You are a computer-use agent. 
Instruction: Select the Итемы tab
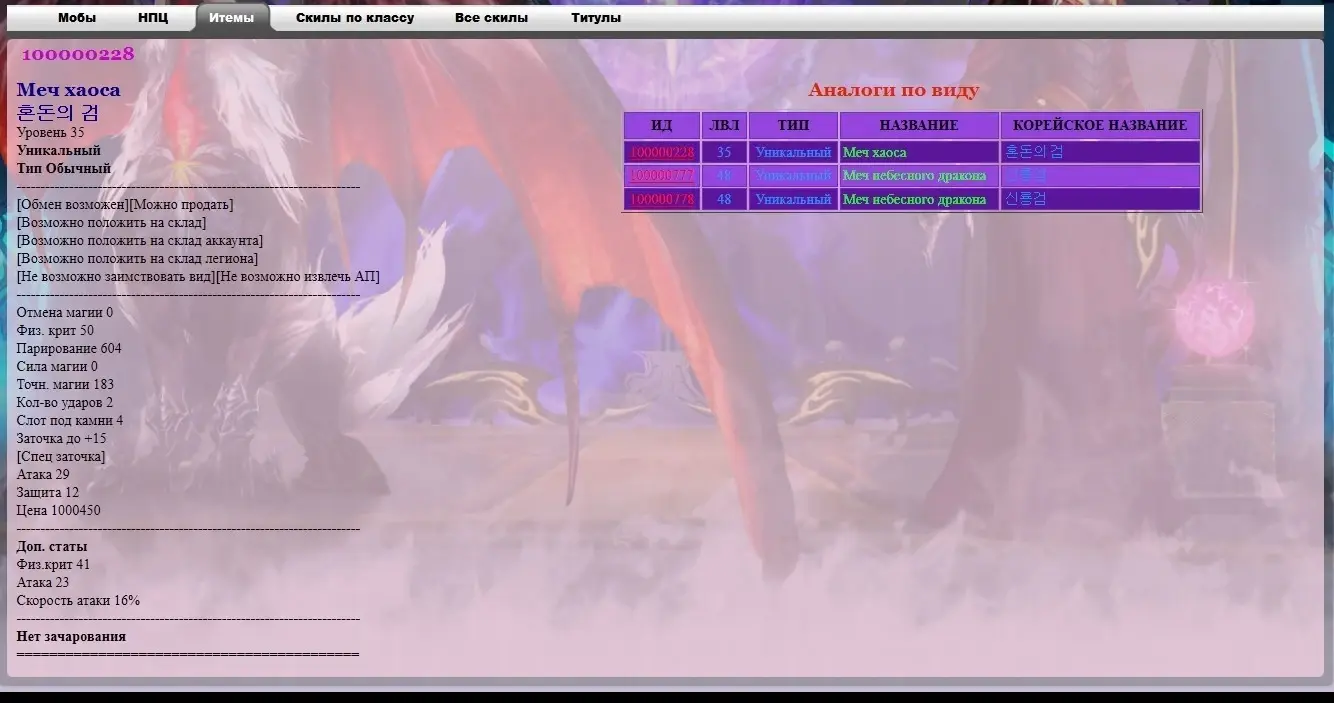pos(231,18)
